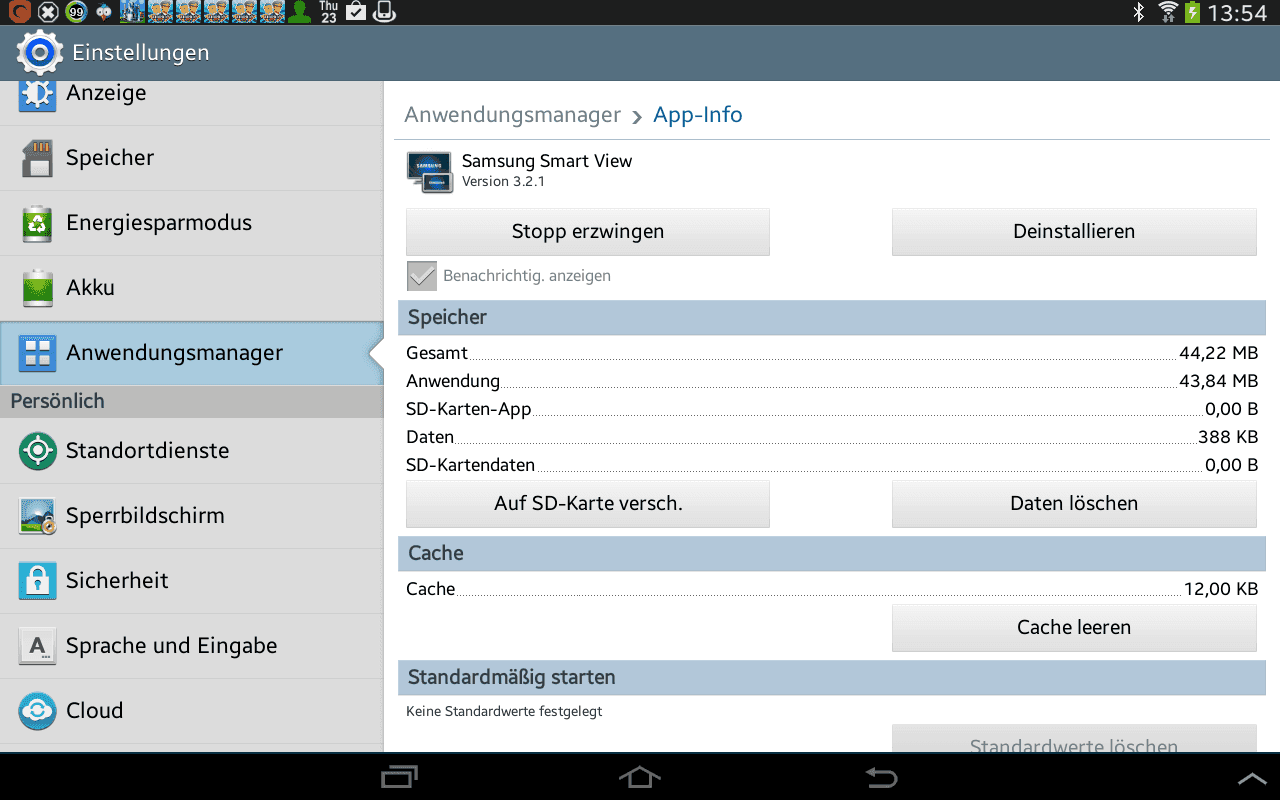
Task: Tap Keine Standardwerte festgelegt text
Action: click(x=504, y=712)
